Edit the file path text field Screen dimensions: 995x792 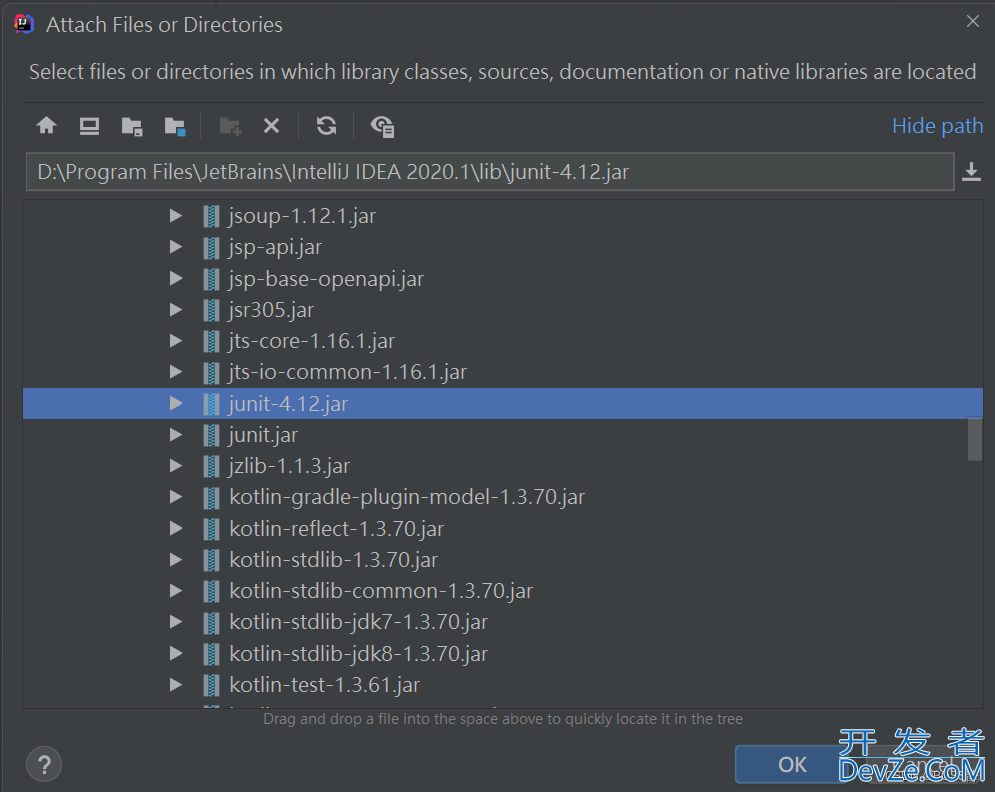point(490,171)
